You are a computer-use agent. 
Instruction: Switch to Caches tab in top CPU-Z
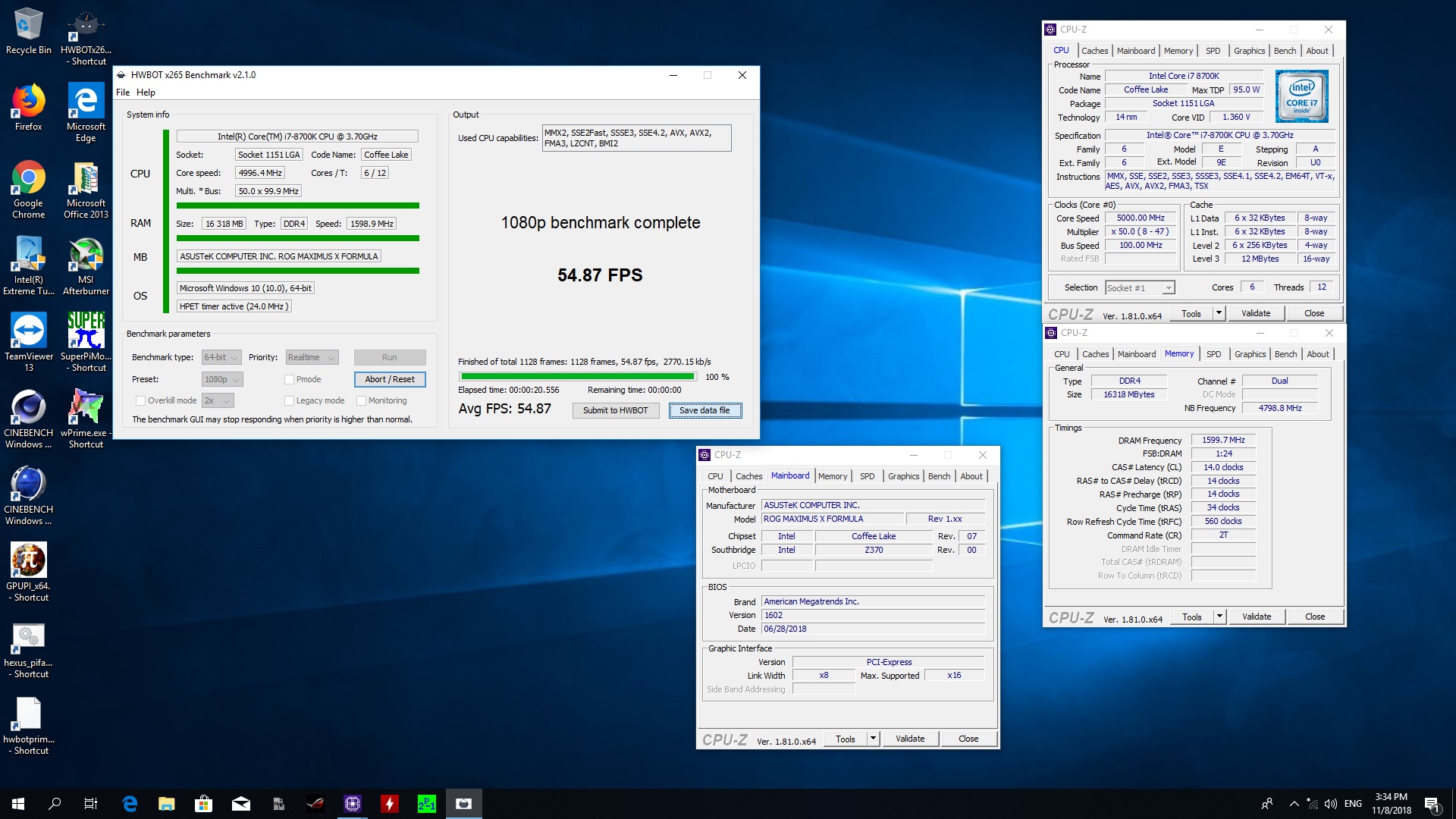pyautogui.click(x=1094, y=51)
